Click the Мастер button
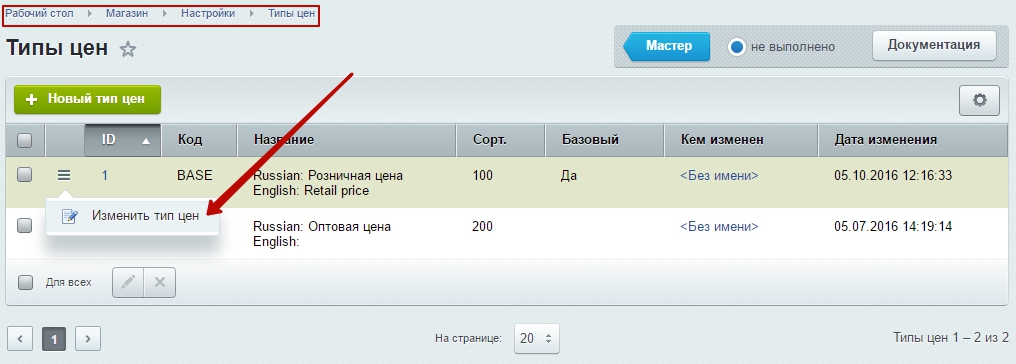Viewport: 1016px width, 364px height. click(x=667, y=47)
